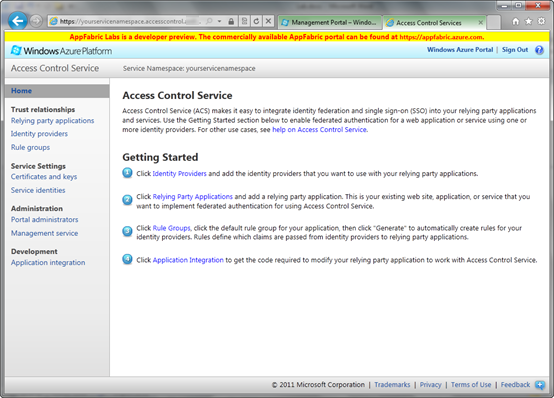This screenshot has width=554, height=398.
Task: Click the © 2011 Microsoft Corporation text
Action: click(x=318, y=385)
